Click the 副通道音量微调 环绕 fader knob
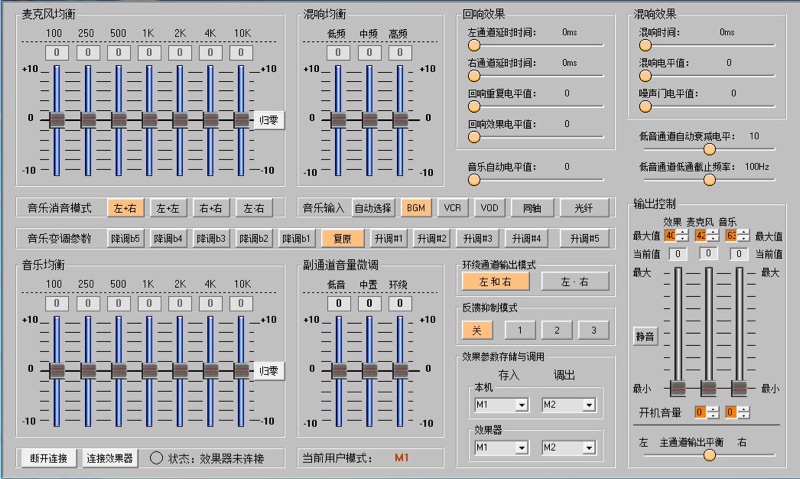 point(400,371)
